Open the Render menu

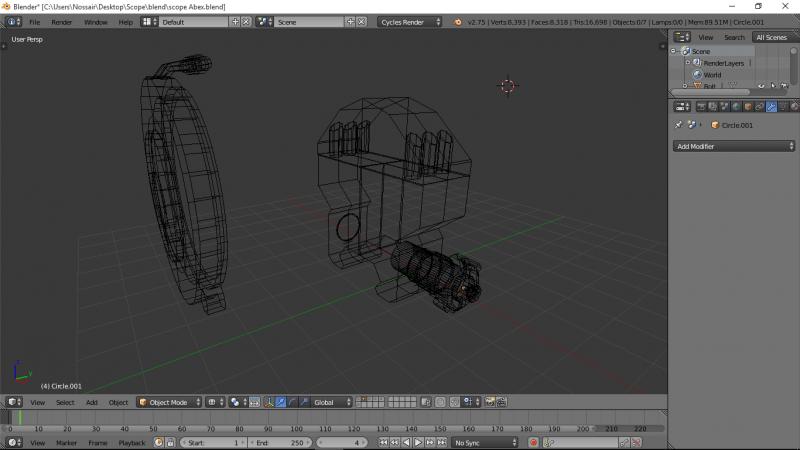(x=61, y=22)
